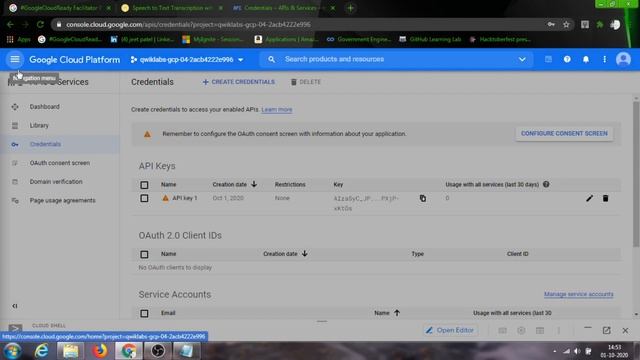
Task: Open the header three-dot settings menu
Action: pyautogui.click(x=604, y=60)
